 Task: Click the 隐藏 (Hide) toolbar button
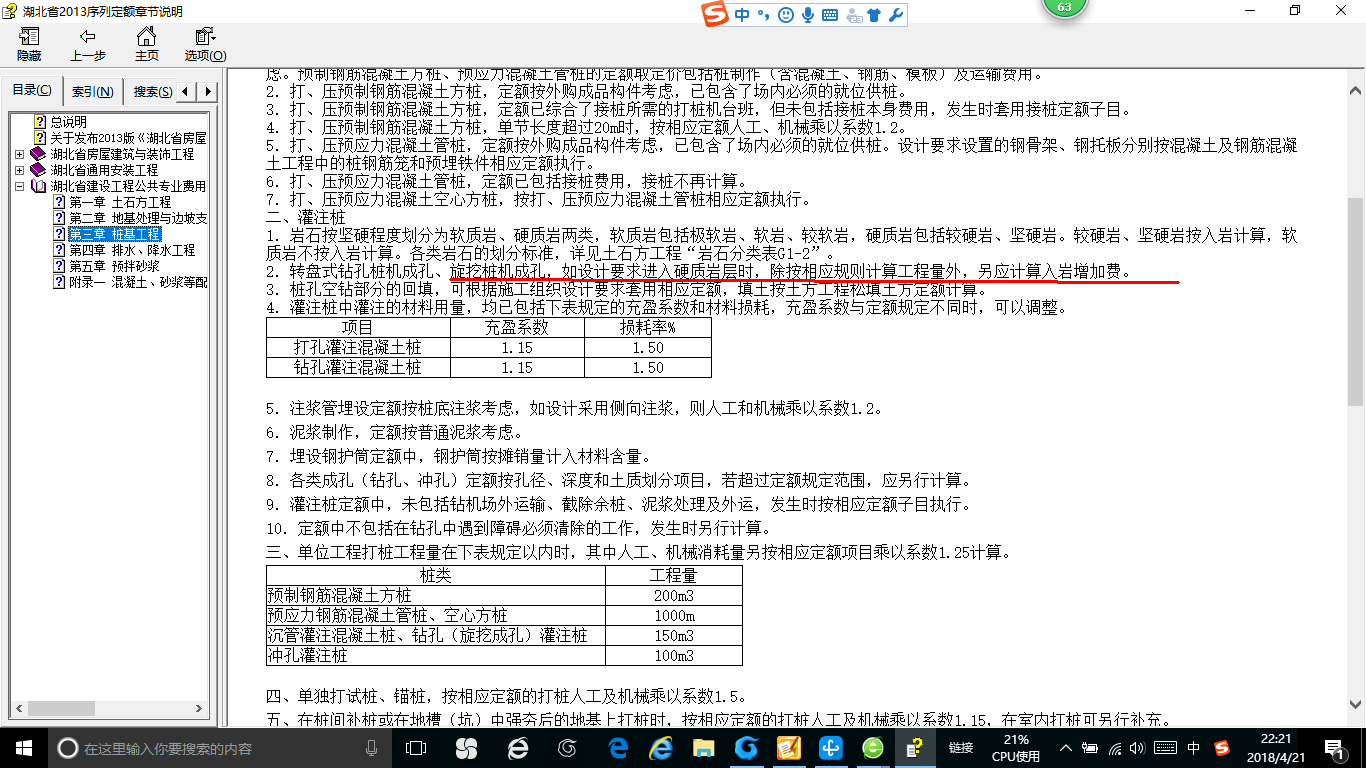pos(29,45)
